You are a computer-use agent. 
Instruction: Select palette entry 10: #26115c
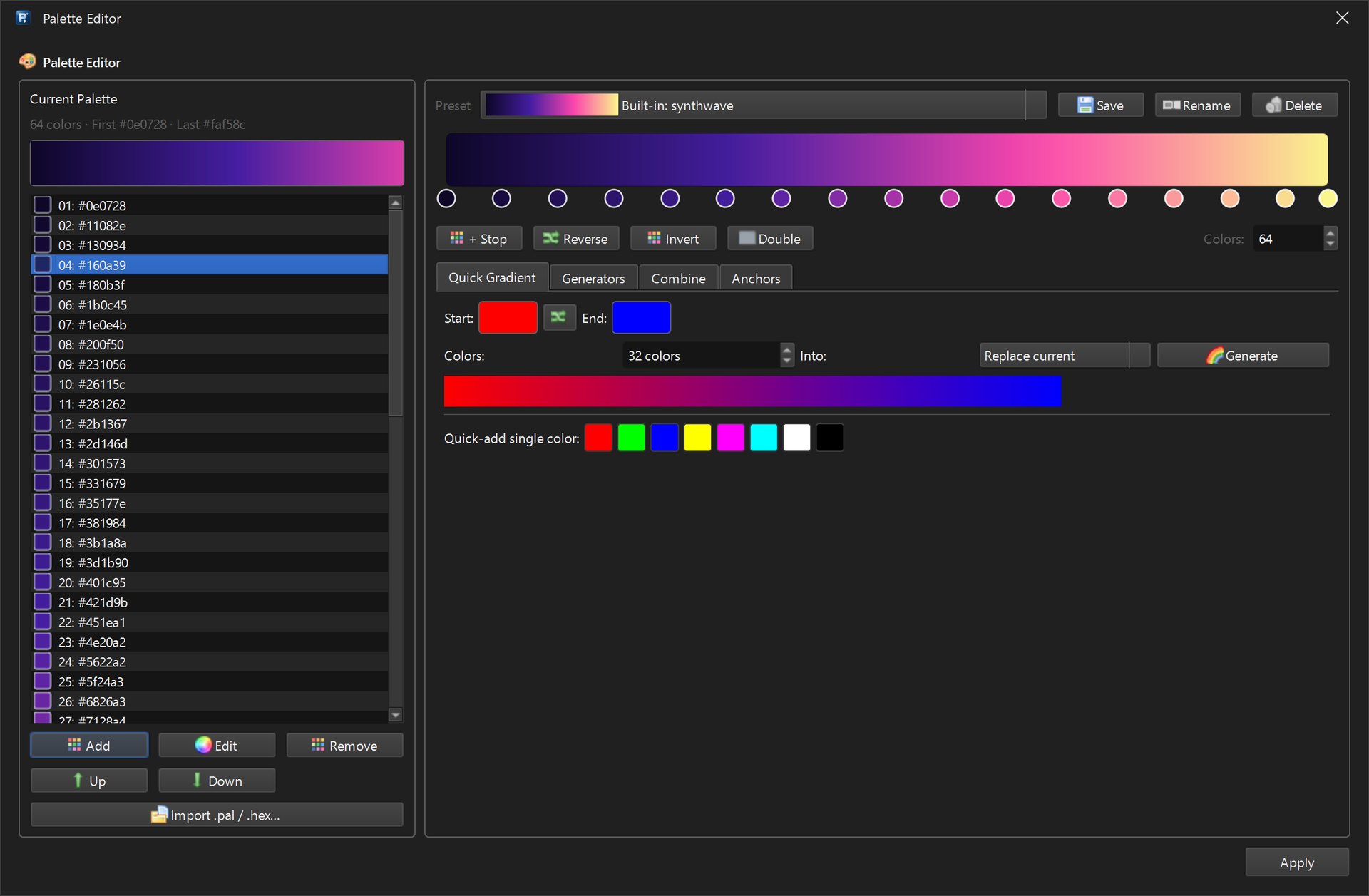(210, 384)
